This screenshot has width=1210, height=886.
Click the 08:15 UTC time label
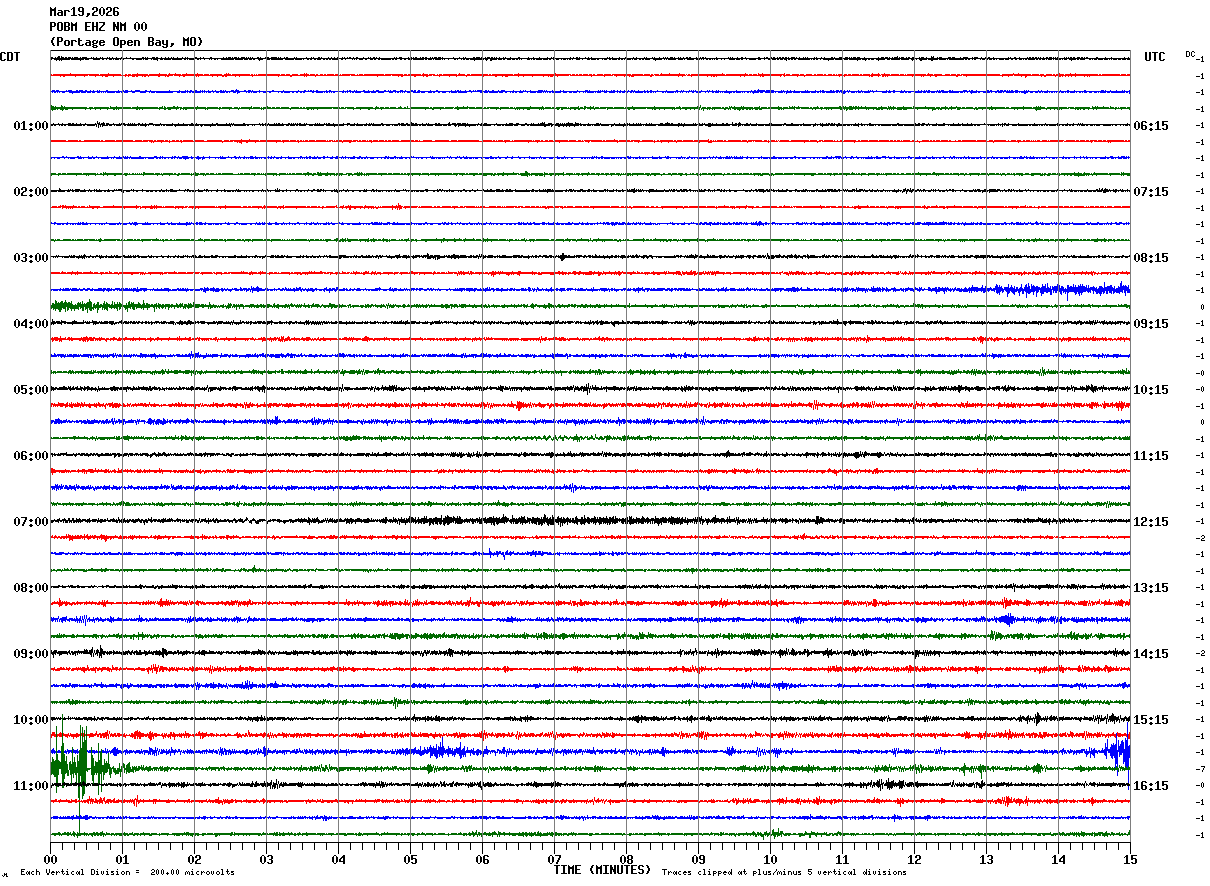point(1151,258)
